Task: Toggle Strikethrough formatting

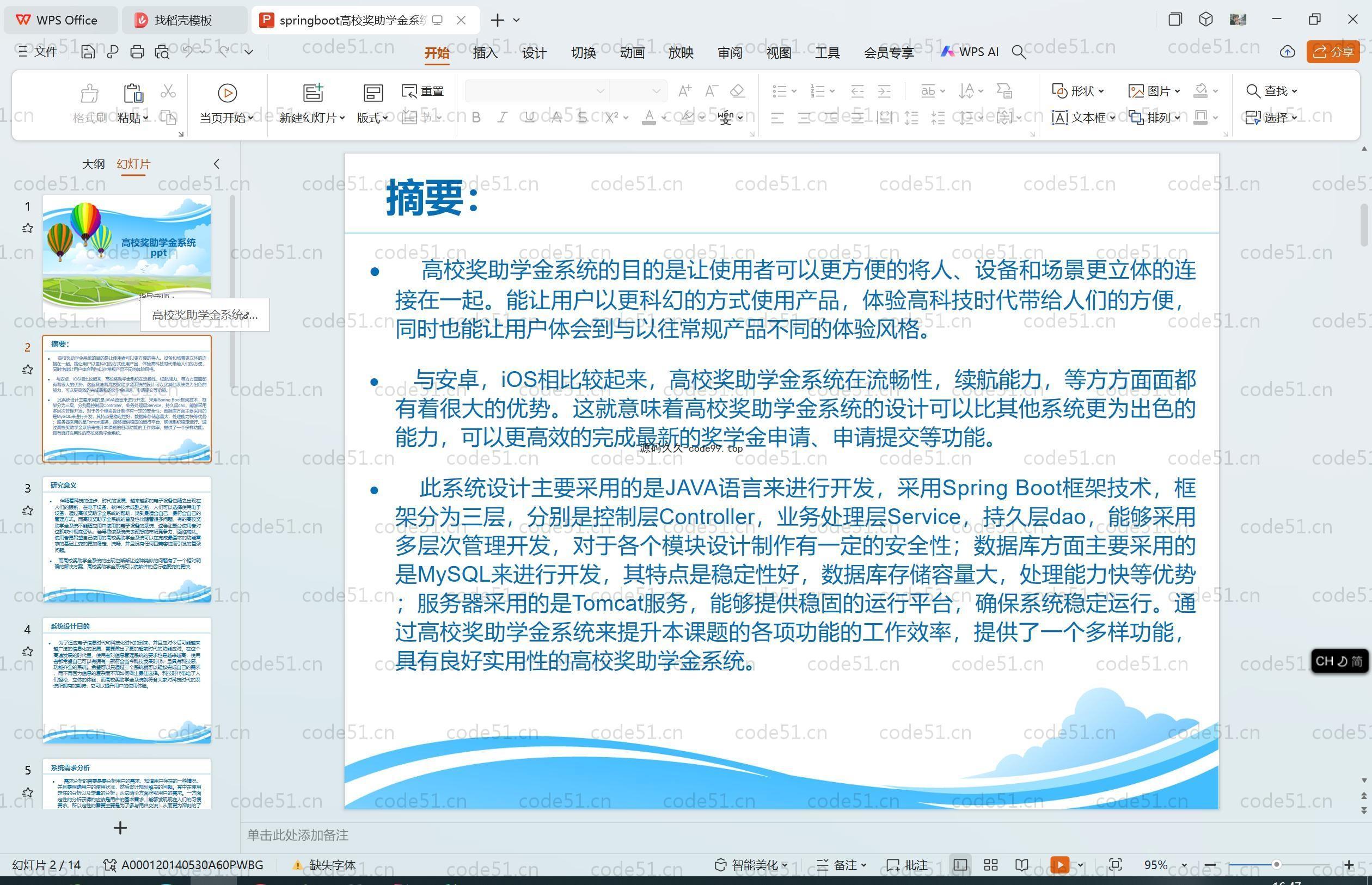Action: click(556, 118)
